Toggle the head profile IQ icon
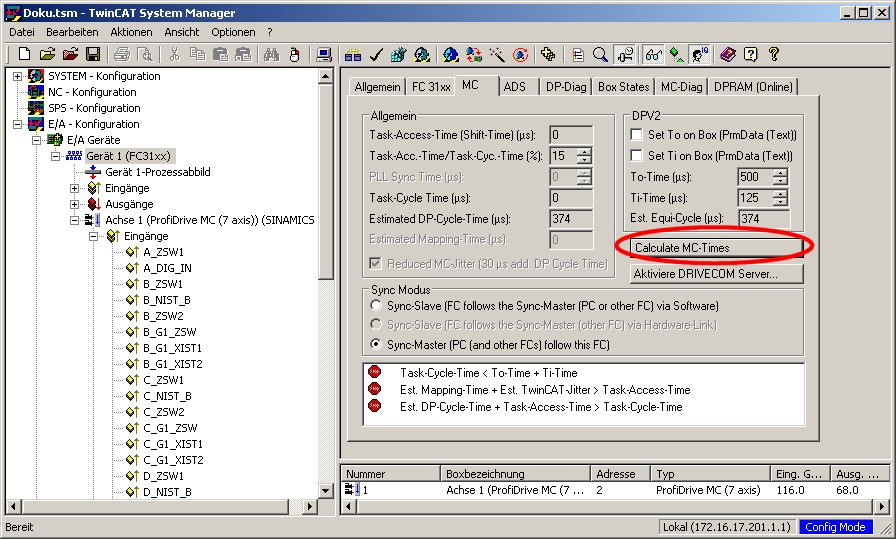Viewport: 896px width, 539px height. (x=699, y=54)
